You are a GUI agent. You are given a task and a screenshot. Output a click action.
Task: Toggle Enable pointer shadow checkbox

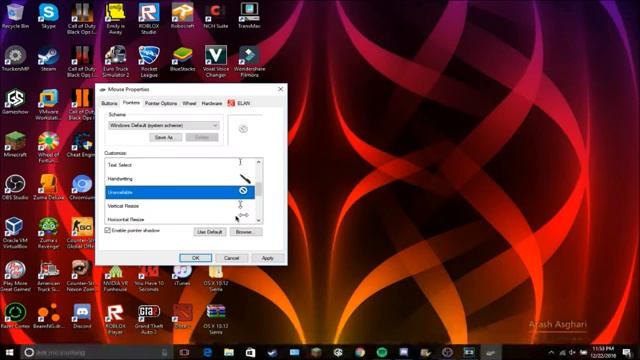pyautogui.click(x=108, y=231)
